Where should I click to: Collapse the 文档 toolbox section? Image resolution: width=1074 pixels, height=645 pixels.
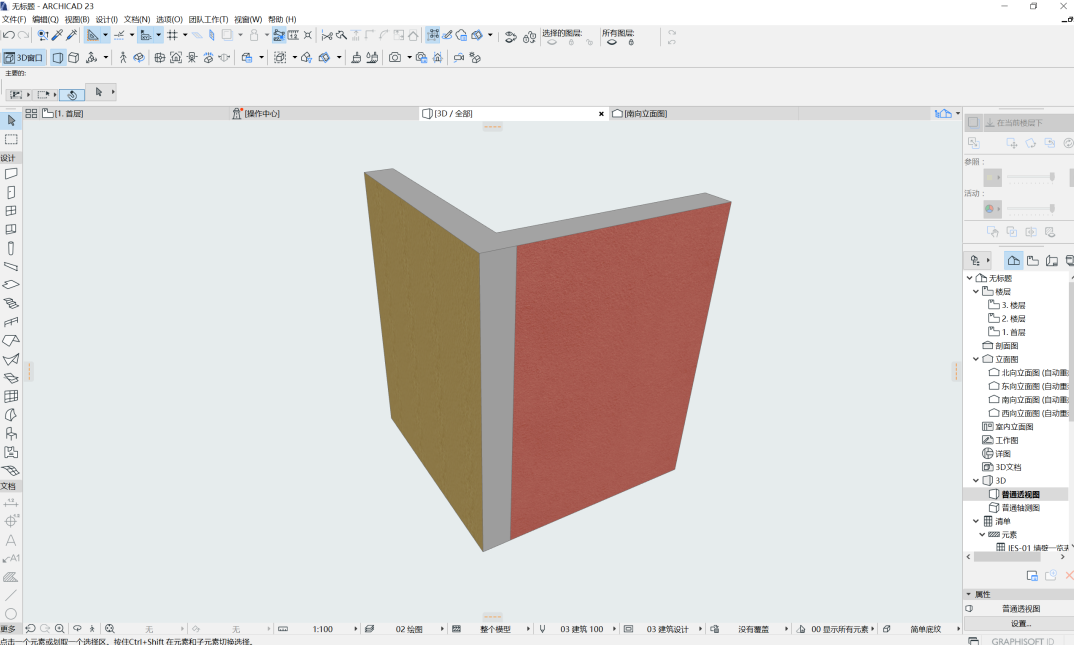(11, 486)
